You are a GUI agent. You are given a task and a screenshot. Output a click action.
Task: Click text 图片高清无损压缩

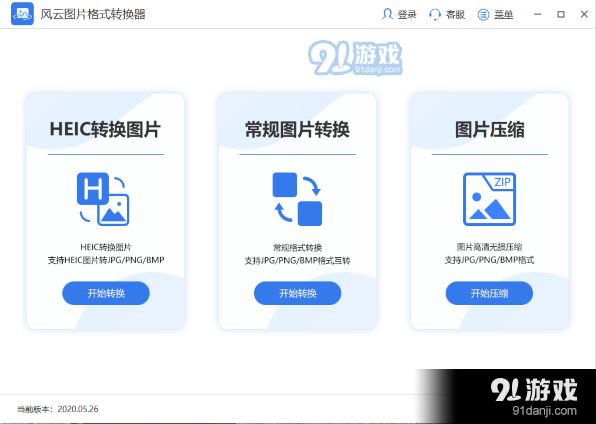click(x=489, y=247)
